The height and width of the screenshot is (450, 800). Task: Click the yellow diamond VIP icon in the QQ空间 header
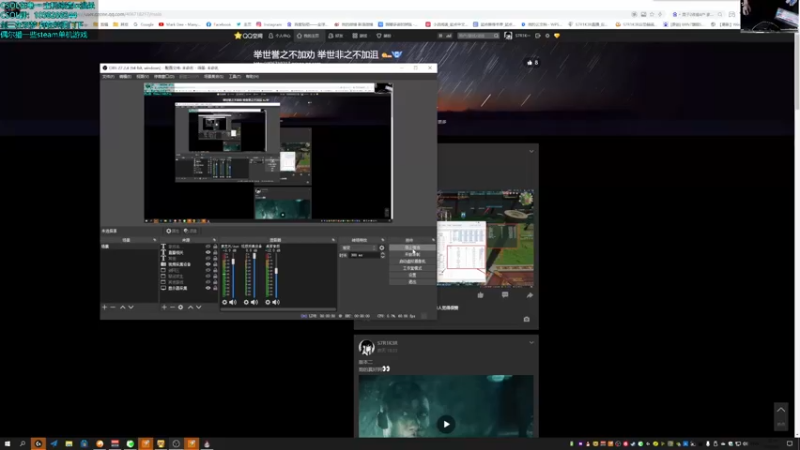tap(557, 36)
